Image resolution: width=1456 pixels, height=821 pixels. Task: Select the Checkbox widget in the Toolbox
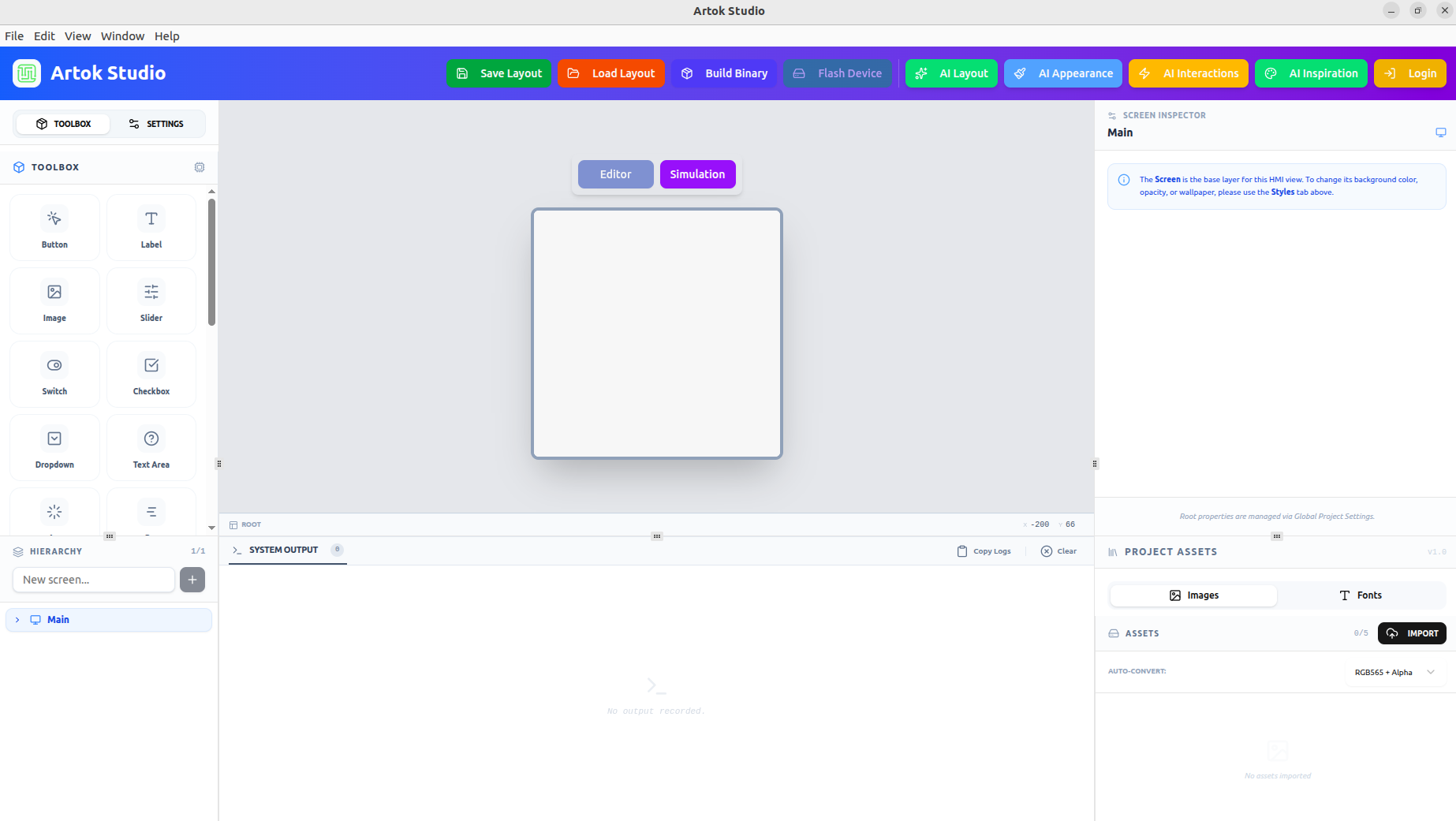click(151, 374)
